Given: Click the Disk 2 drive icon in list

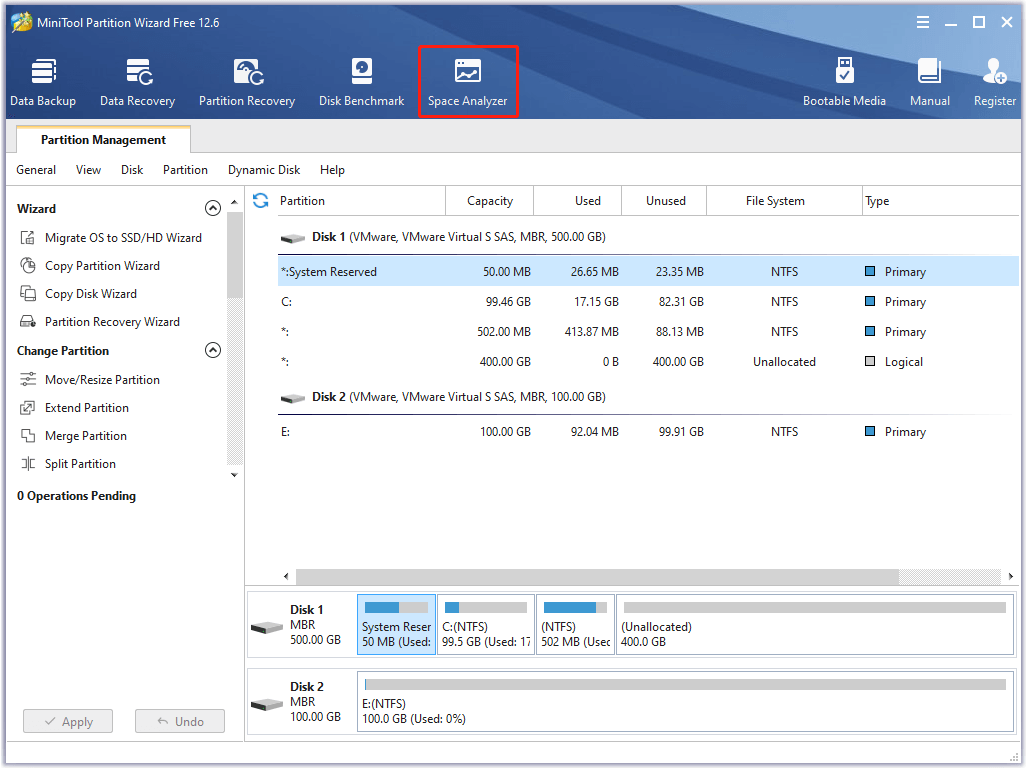Looking at the screenshot, I should [293, 398].
